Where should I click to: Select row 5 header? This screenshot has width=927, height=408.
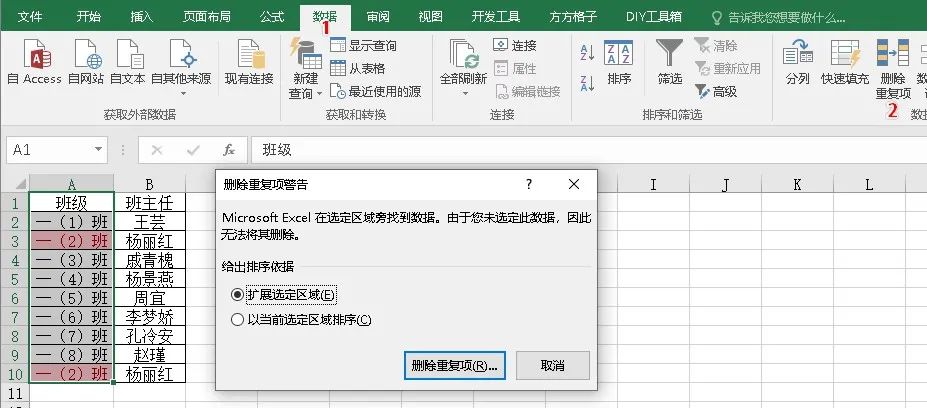14,279
